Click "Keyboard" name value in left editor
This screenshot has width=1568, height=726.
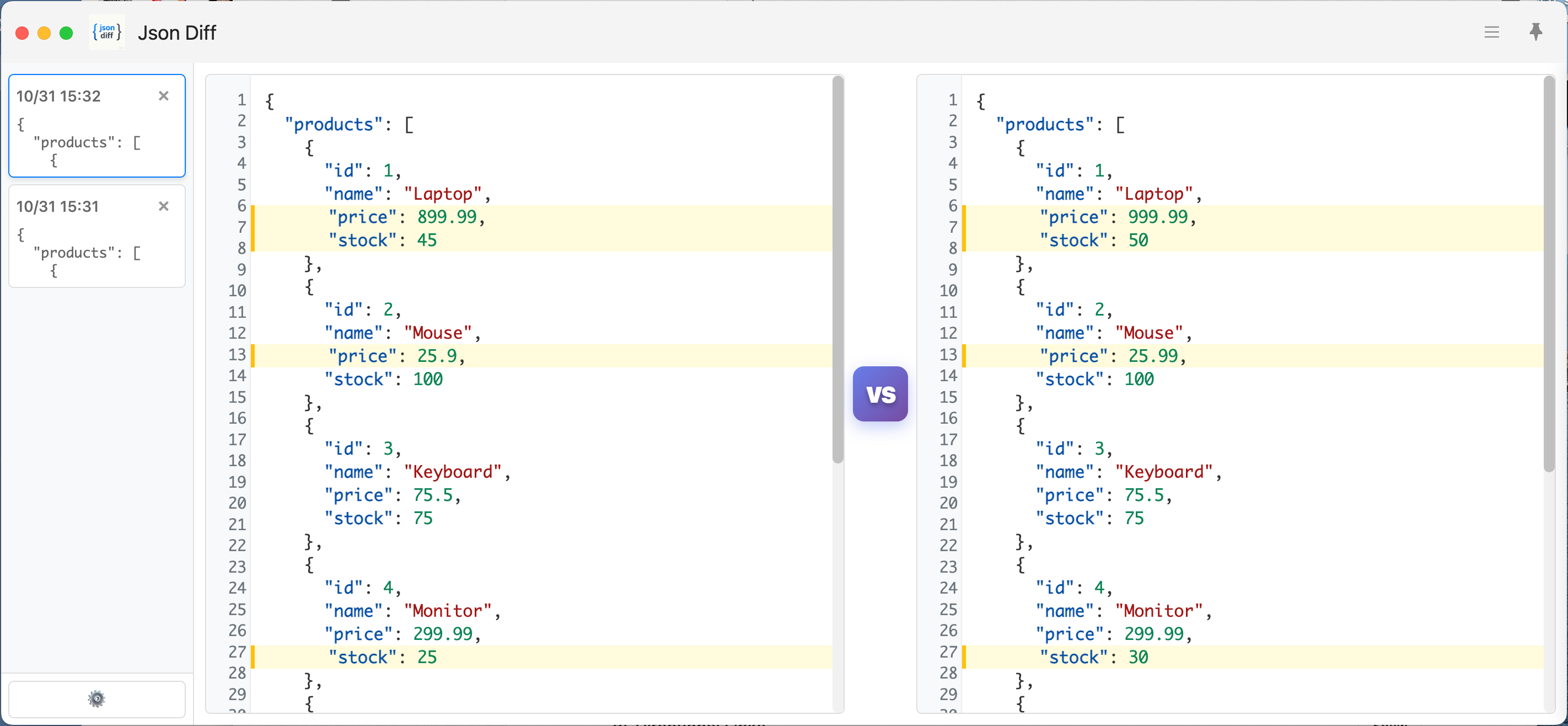click(x=452, y=472)
